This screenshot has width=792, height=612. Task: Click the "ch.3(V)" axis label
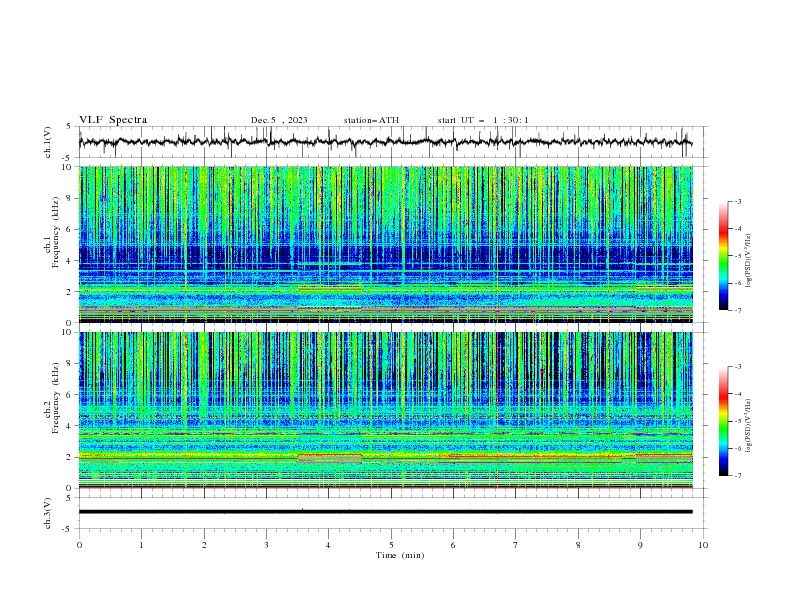pyautogui.click(x=48, y=513)
